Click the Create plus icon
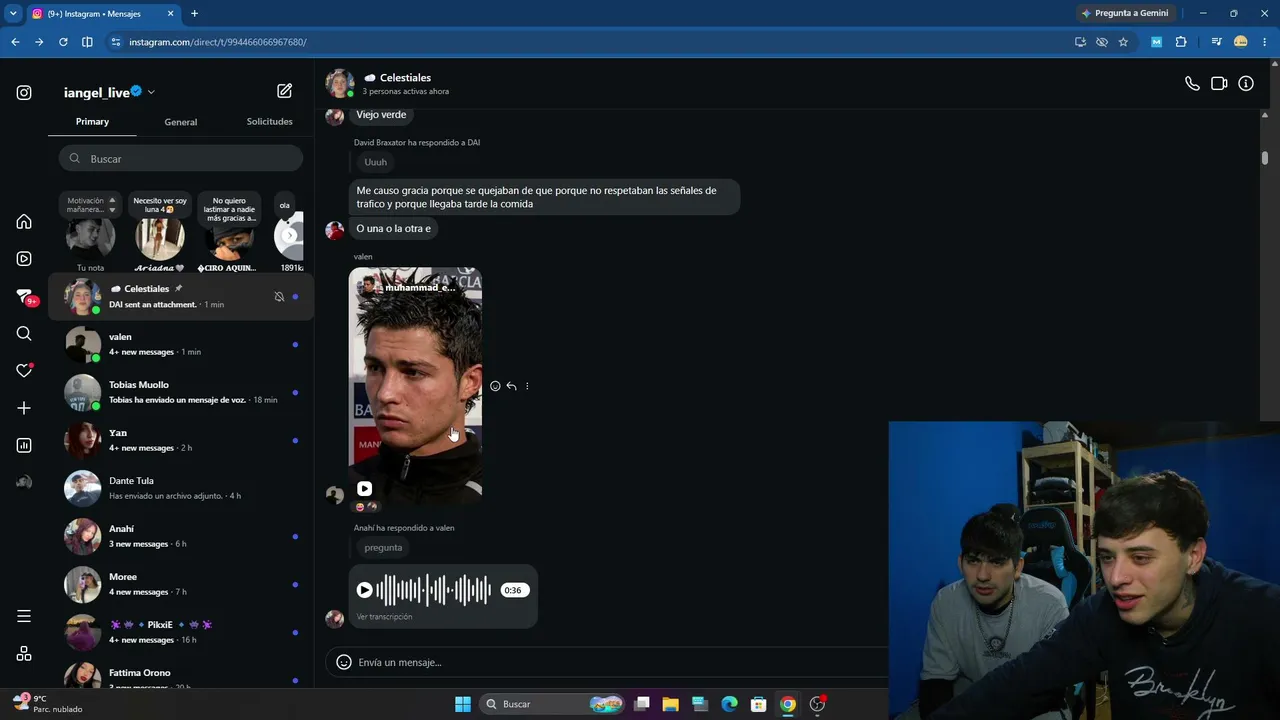1280x720 pixels. coord(24,408)
